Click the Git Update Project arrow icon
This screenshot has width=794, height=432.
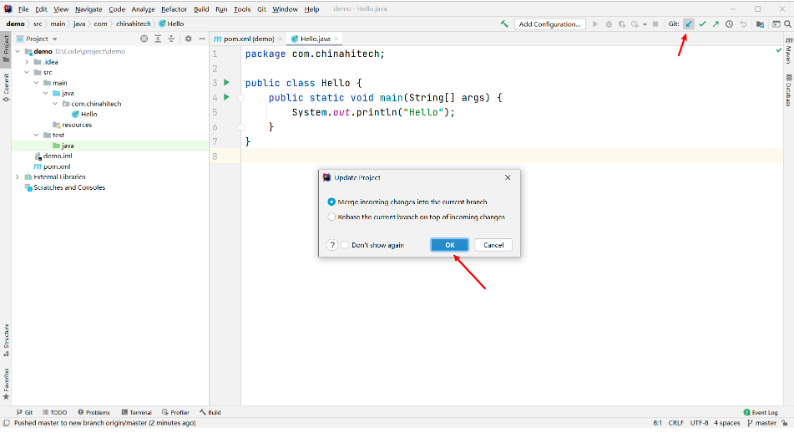[x=689, y=24]
